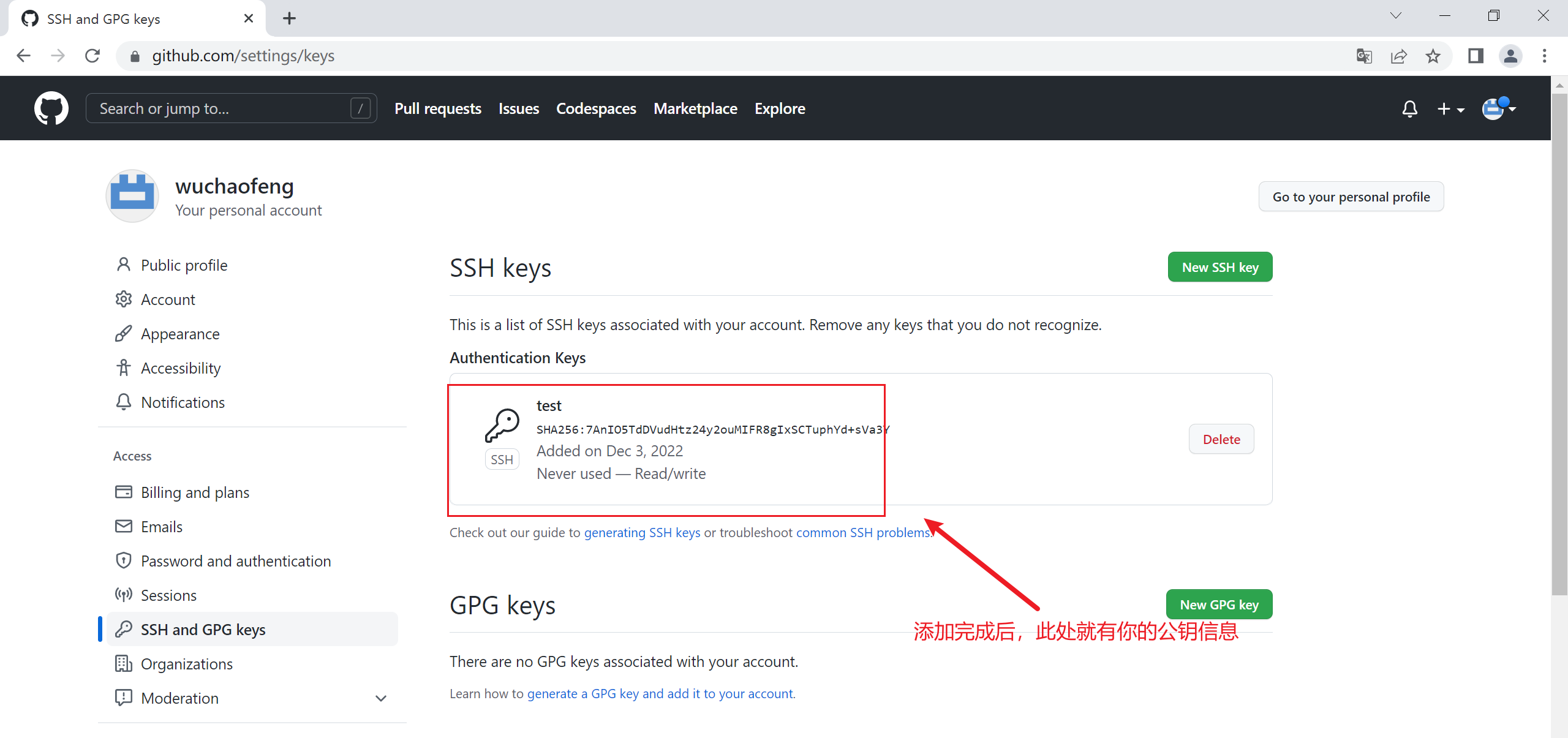Click the browser forward arrow
Screen dimensions: 1568x738
pyautogui.click(x=58, y=56)
